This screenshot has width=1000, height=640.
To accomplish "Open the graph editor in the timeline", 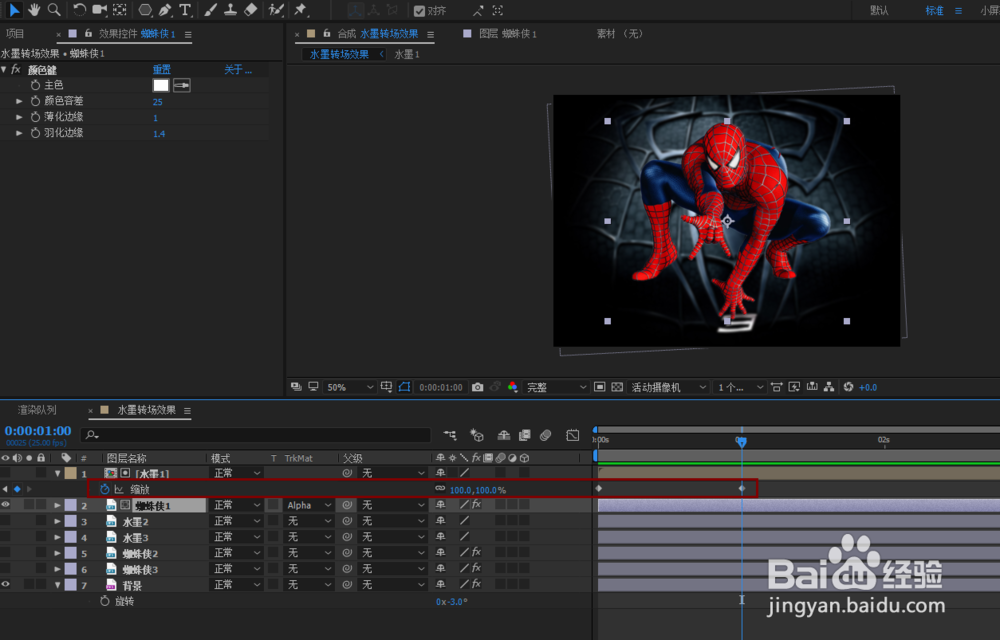I will coord(573,435).
